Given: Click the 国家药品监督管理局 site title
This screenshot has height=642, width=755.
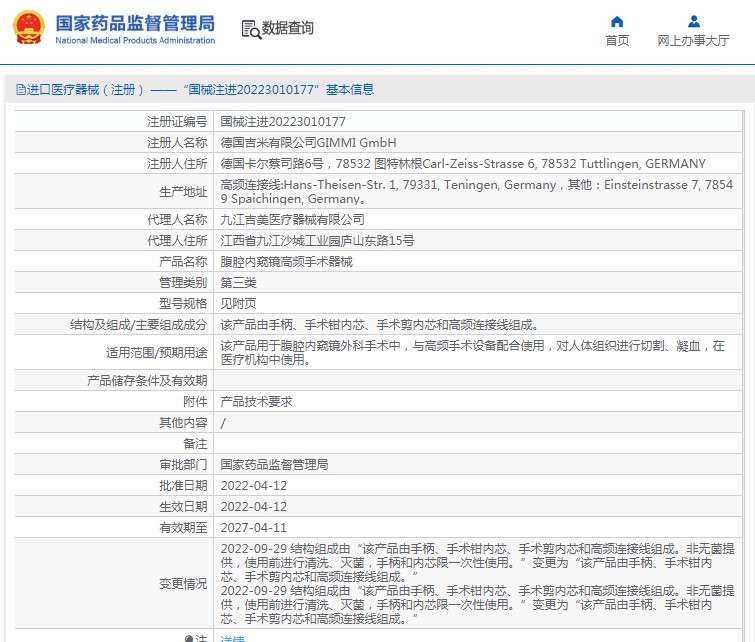Looking at the screenshot, I should pos(135,22).
